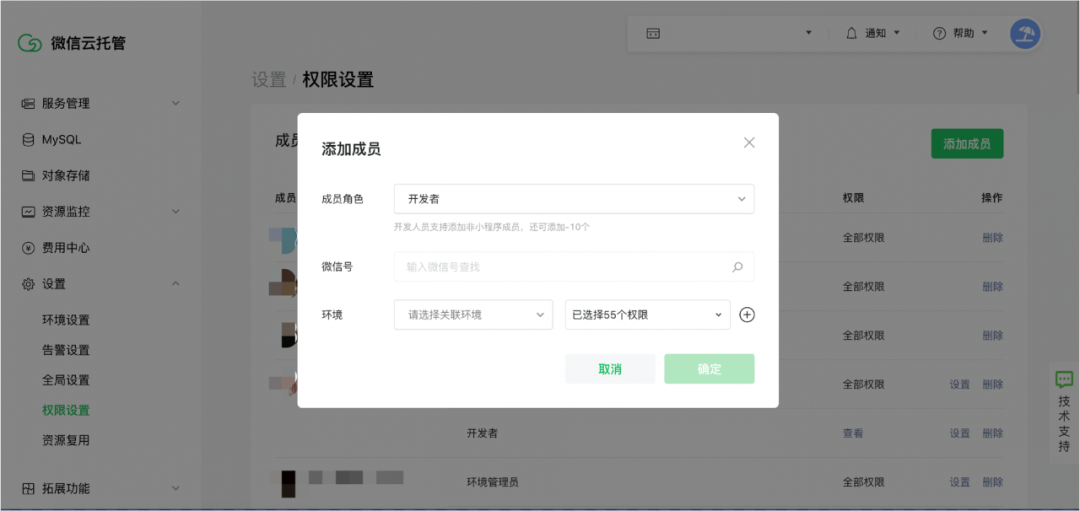The height and width of the screenshot is (511, 1080).
Task: Click the 拓展功能 grid icon
Action: 28,488
